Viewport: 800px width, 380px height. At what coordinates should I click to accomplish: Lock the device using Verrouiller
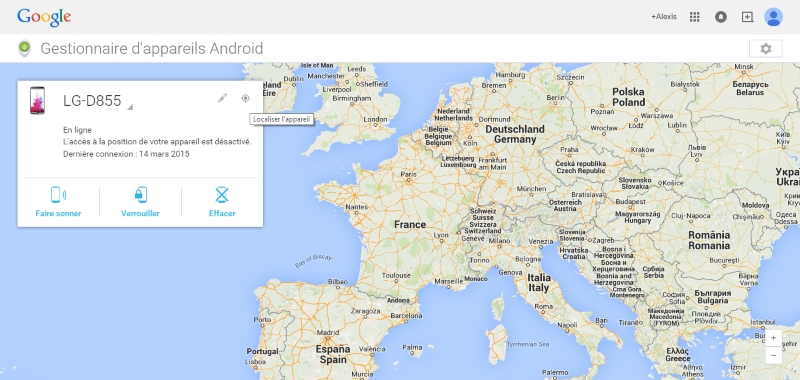[x=140, y=202]
